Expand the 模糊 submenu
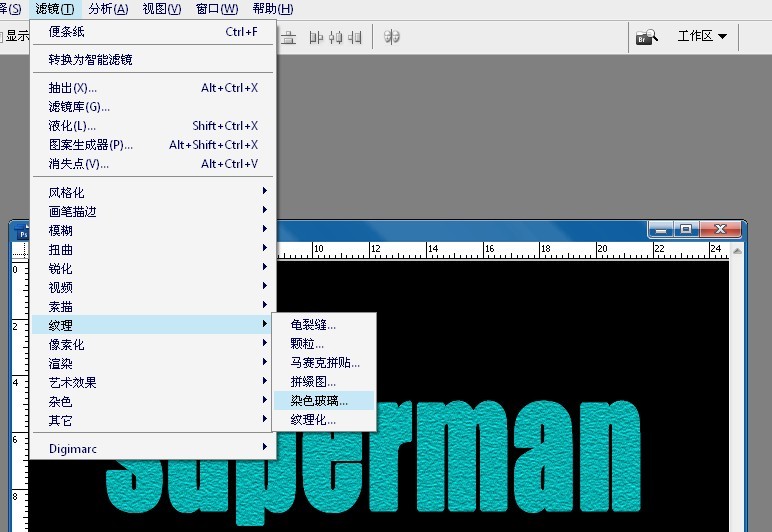Image resolution: width=772 pixels, height=532 pixels. 153,230
